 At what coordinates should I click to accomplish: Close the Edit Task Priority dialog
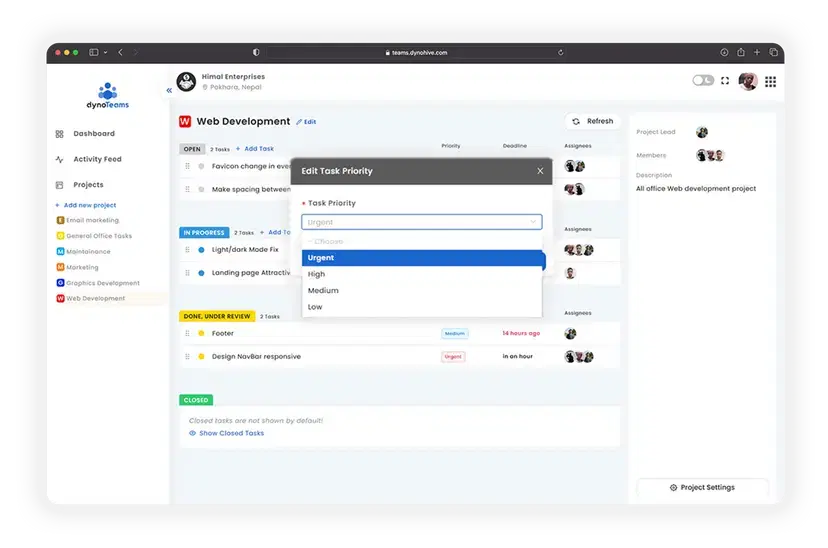pos(540,171)
